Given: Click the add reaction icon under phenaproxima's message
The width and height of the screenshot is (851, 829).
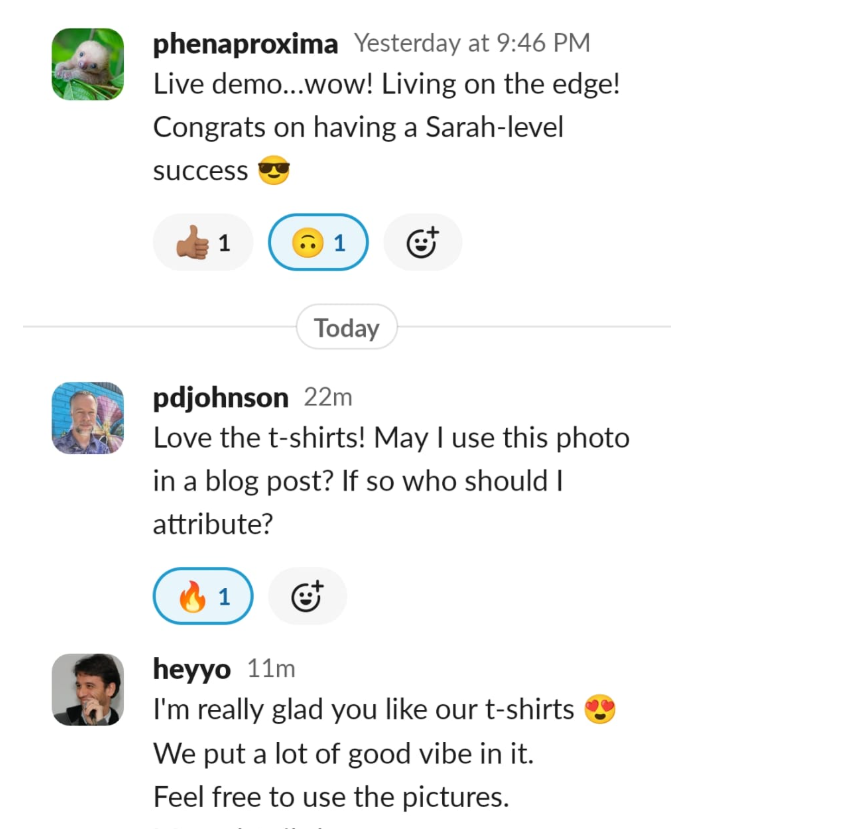Looking at the screenshot, I should (422, 242).
